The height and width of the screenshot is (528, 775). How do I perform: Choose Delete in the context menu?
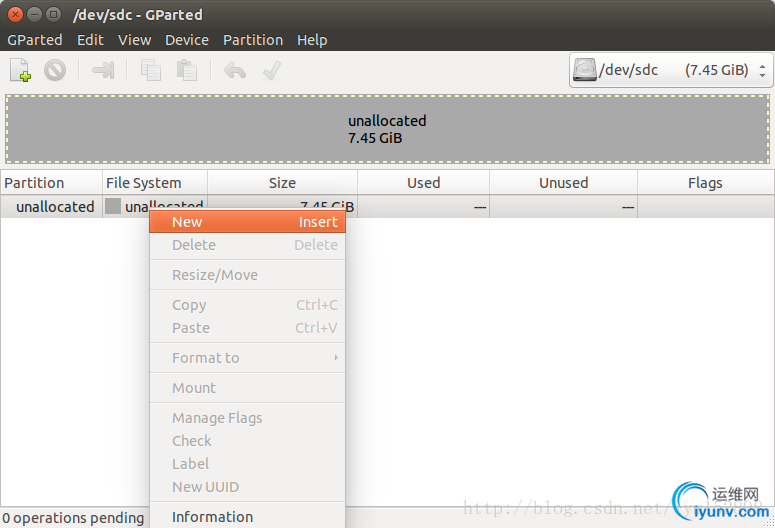[x=247, y=245]
